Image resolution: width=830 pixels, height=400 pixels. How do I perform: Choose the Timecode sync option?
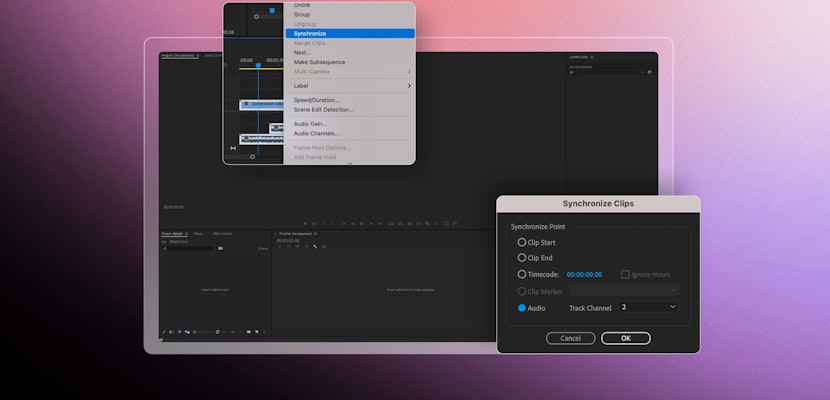pos(522,274)
